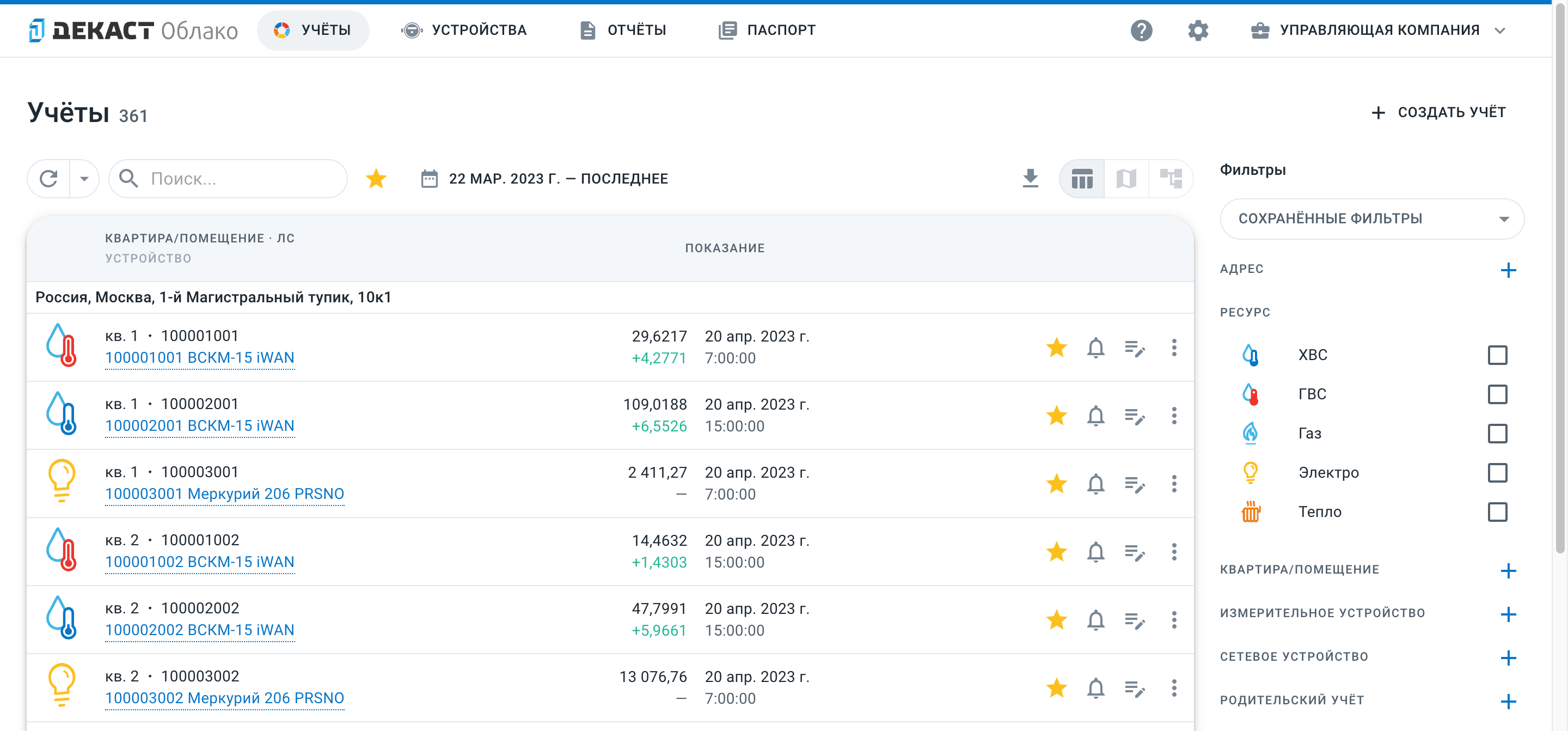Open device link 100003002 Меркурий 206 PRSNO
This screenshot has width=1568, height=731.
(x=225, y=698)
